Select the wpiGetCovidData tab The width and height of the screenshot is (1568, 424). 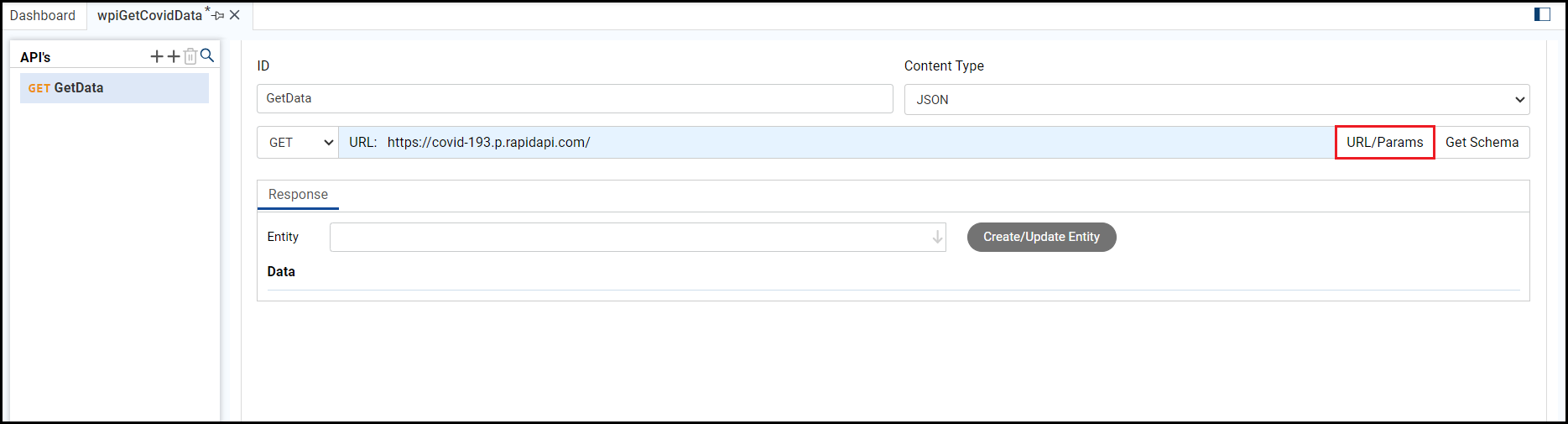click(x=149, y=15)
